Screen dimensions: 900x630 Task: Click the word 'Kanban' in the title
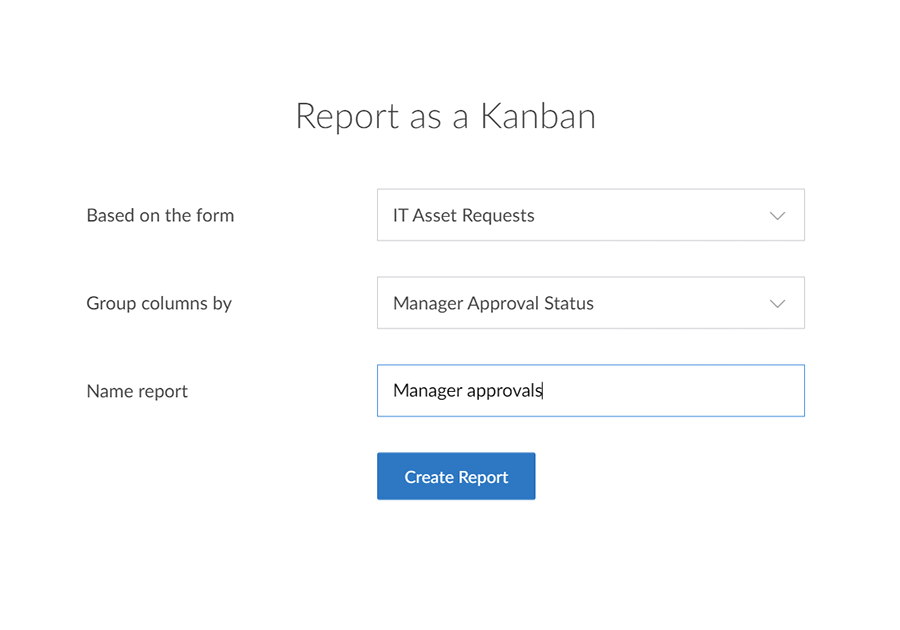tap(538, 116)
